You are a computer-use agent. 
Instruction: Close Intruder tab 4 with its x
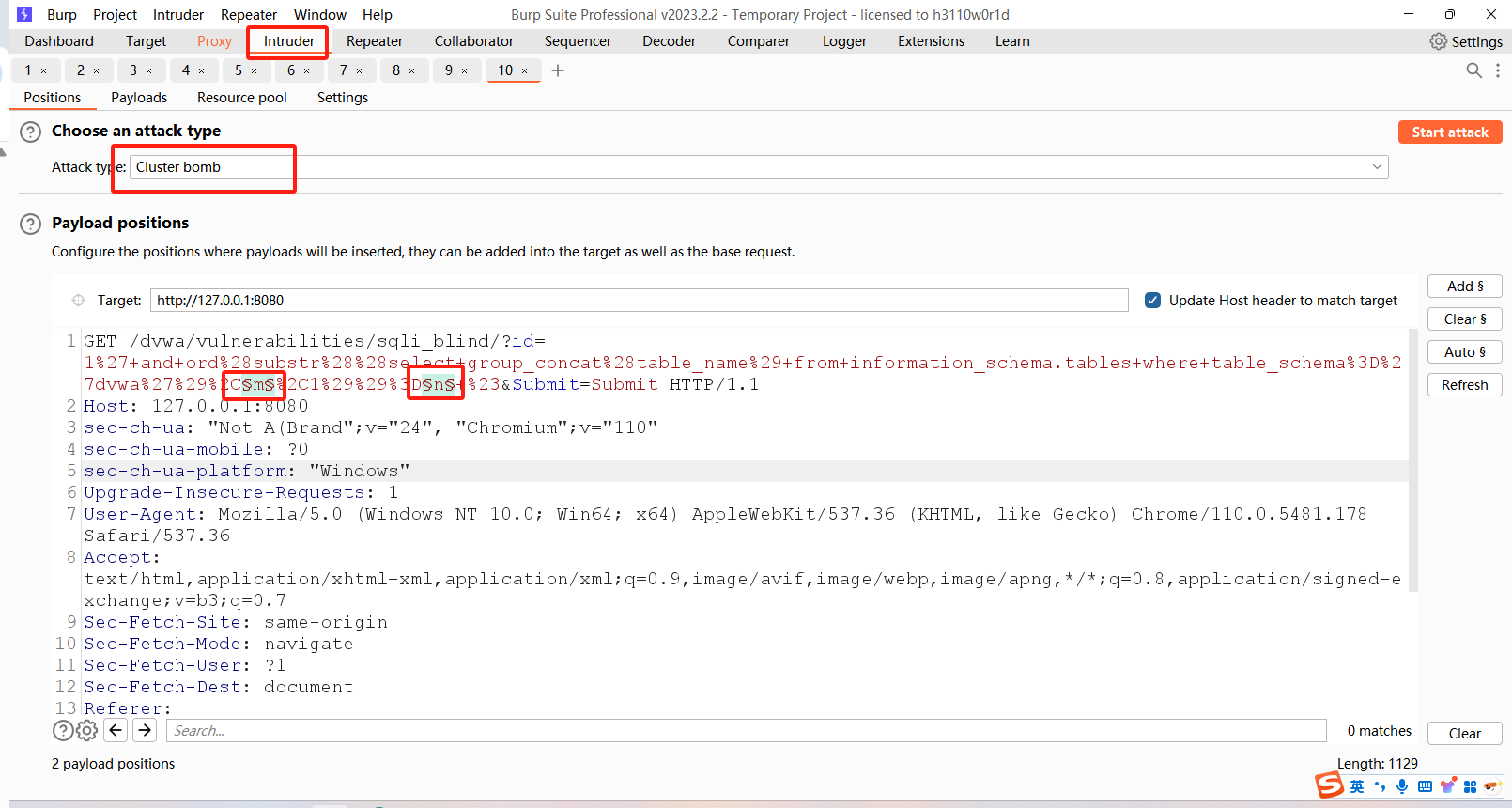click(201, 70)
